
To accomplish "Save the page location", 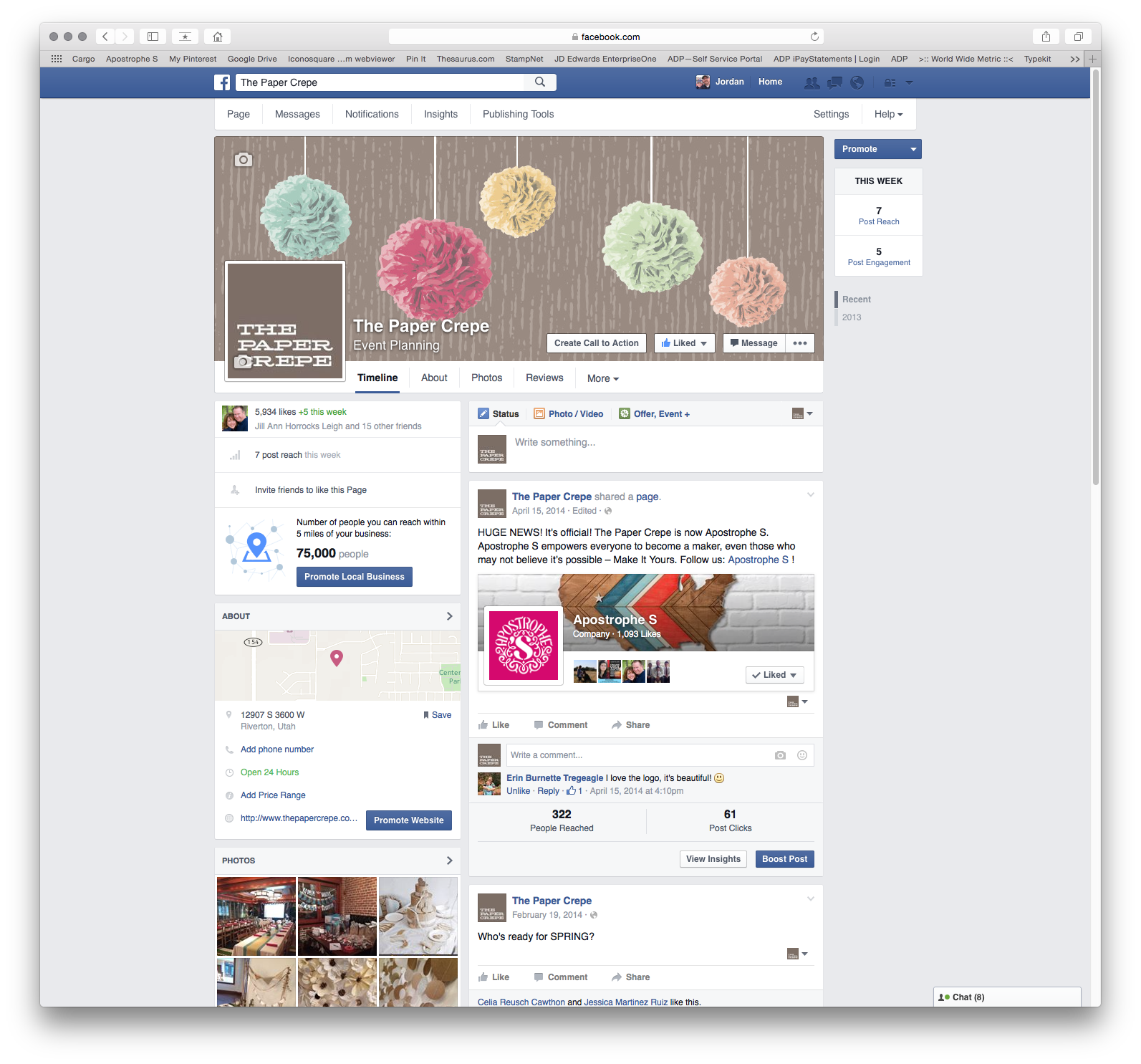I will click(437, 715).
